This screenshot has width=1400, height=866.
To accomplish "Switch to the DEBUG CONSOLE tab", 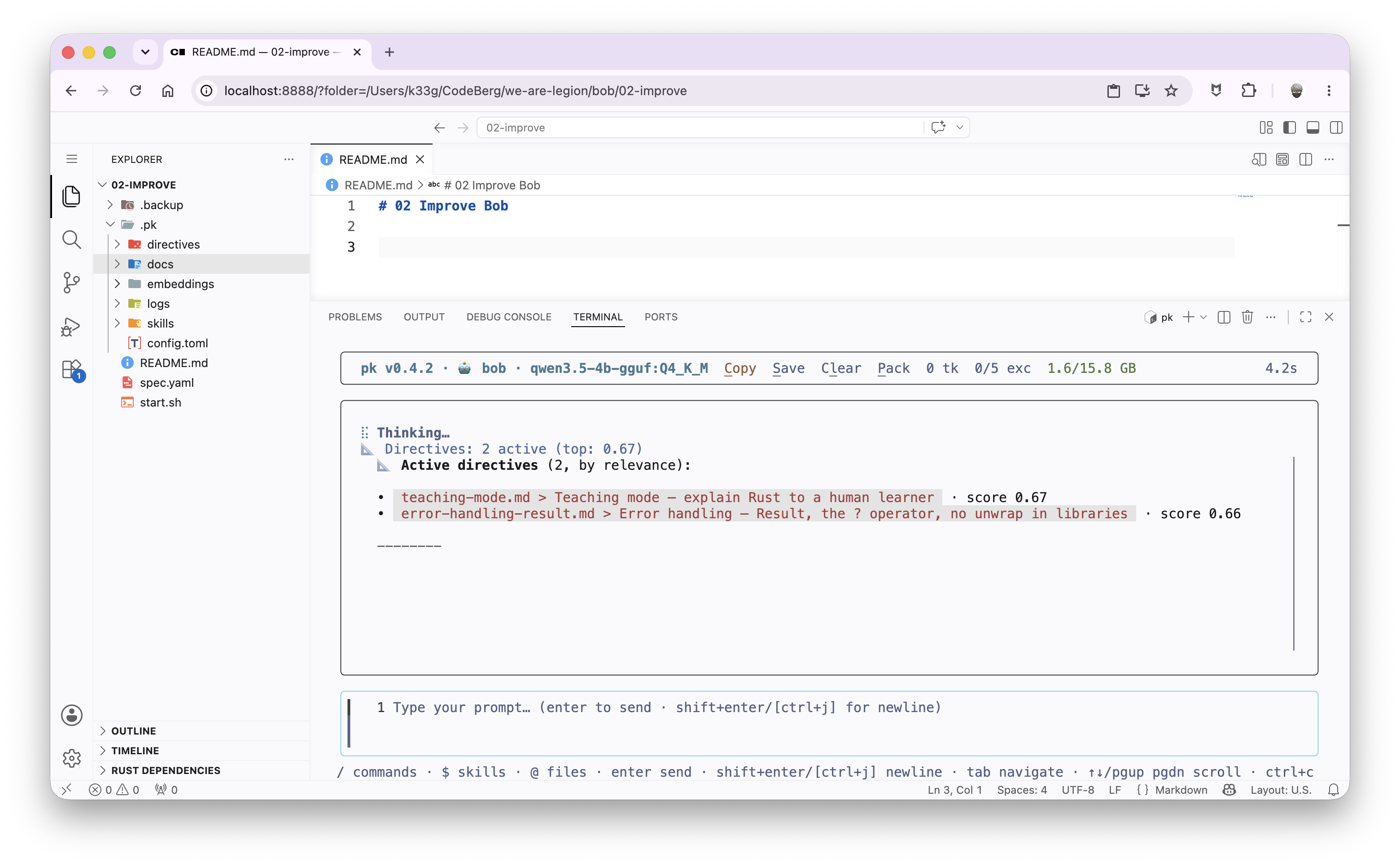I will click(x=508, y=317).
